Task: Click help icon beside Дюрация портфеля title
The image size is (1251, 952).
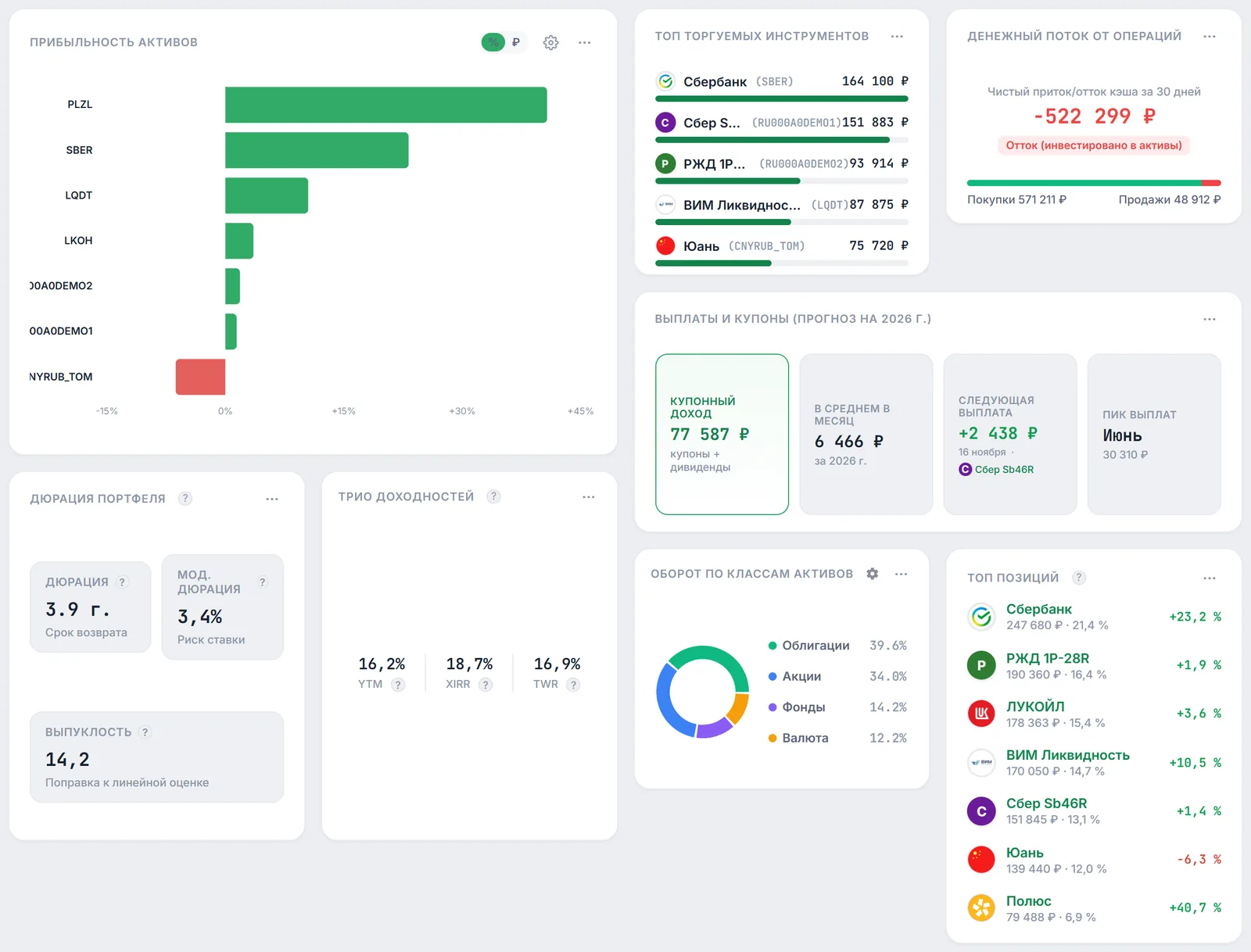Action: pyautogui.click(x=185, y=498)
